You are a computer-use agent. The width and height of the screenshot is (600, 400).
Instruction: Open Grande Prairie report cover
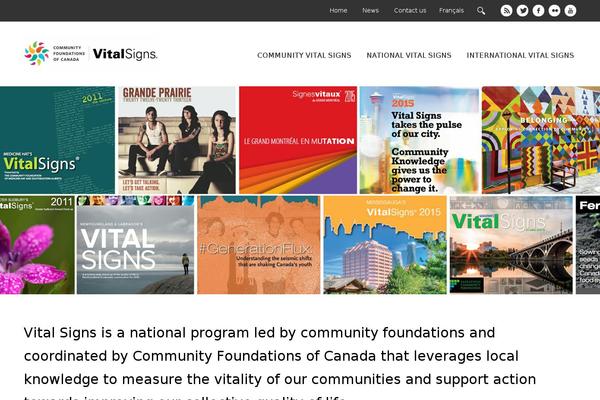tap(177, 140)
